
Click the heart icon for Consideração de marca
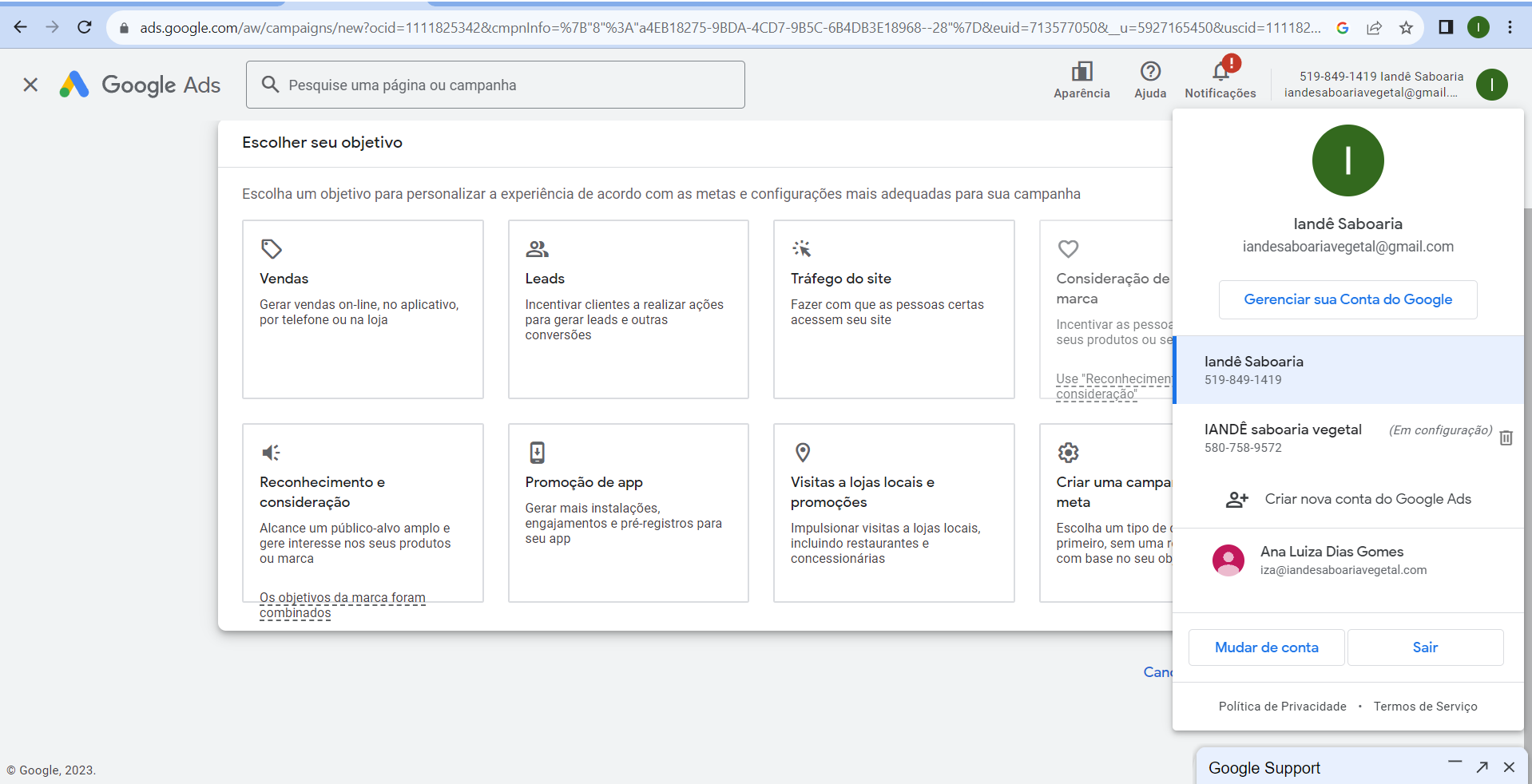1068,249
